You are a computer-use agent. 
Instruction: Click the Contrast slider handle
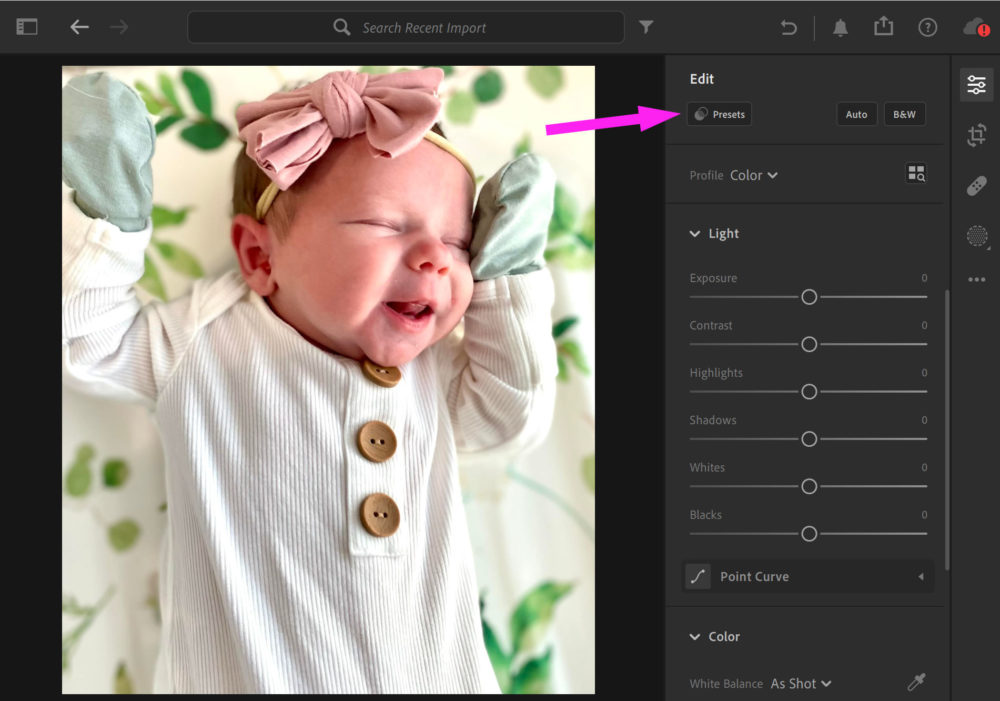[809, 344]
